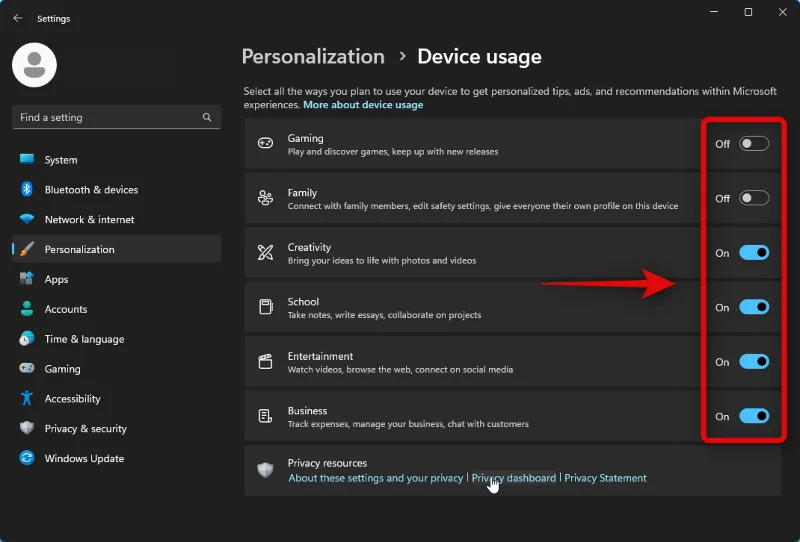Go back to Personalization breadcrumb

(x=313, y=56)
